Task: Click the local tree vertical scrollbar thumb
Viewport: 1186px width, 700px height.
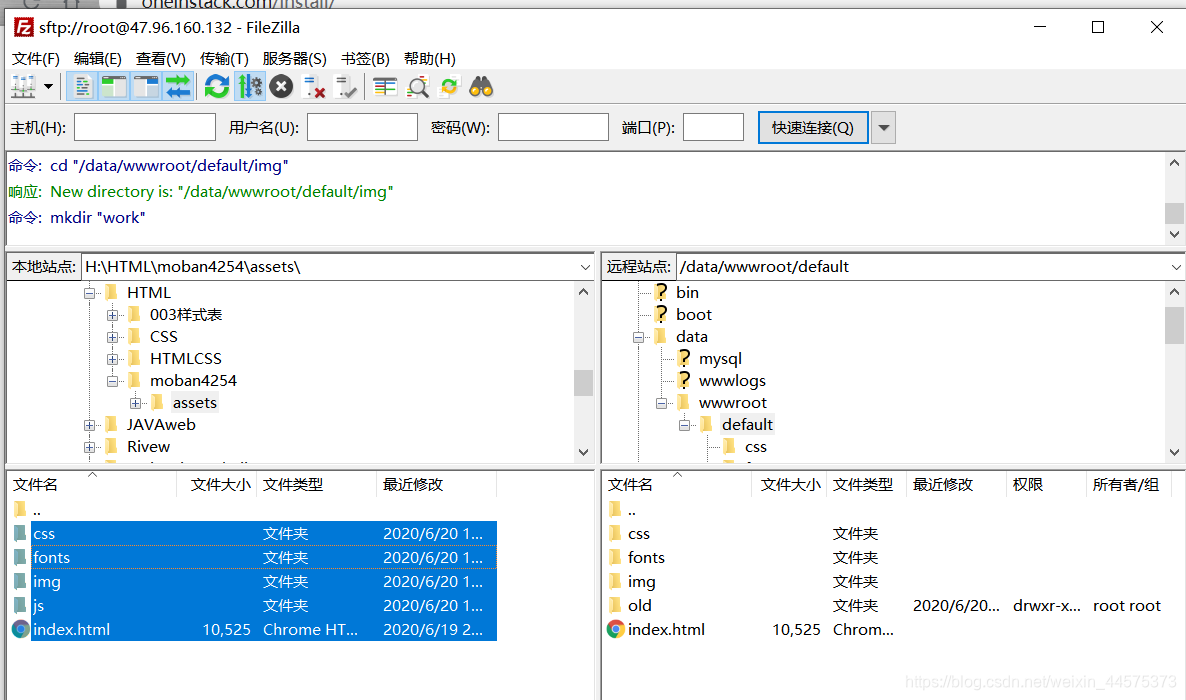Action: (x=583, y=383)
